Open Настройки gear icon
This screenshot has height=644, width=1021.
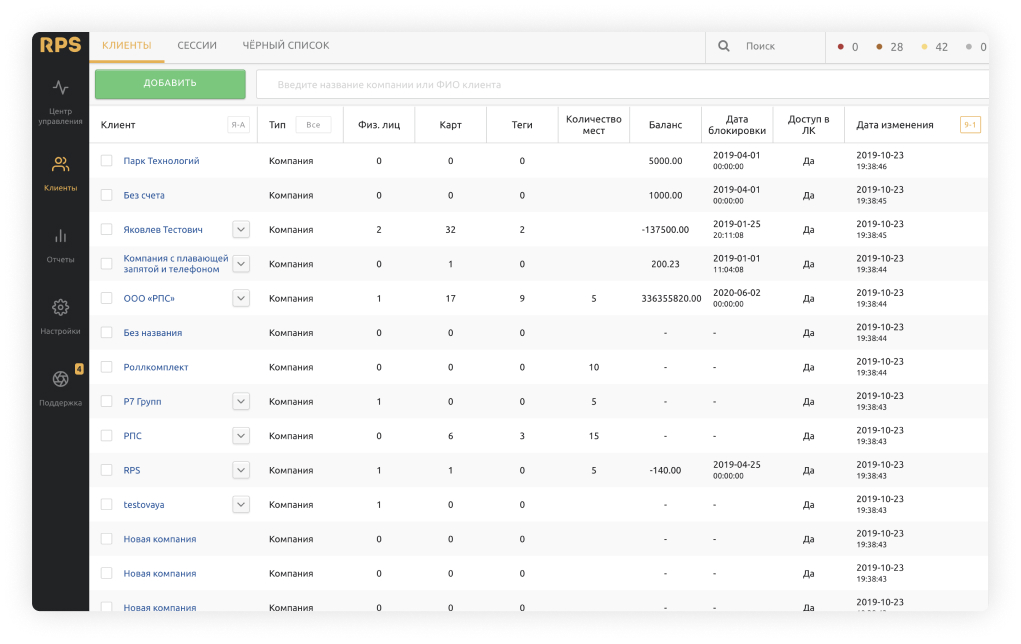tap(60, 307)
